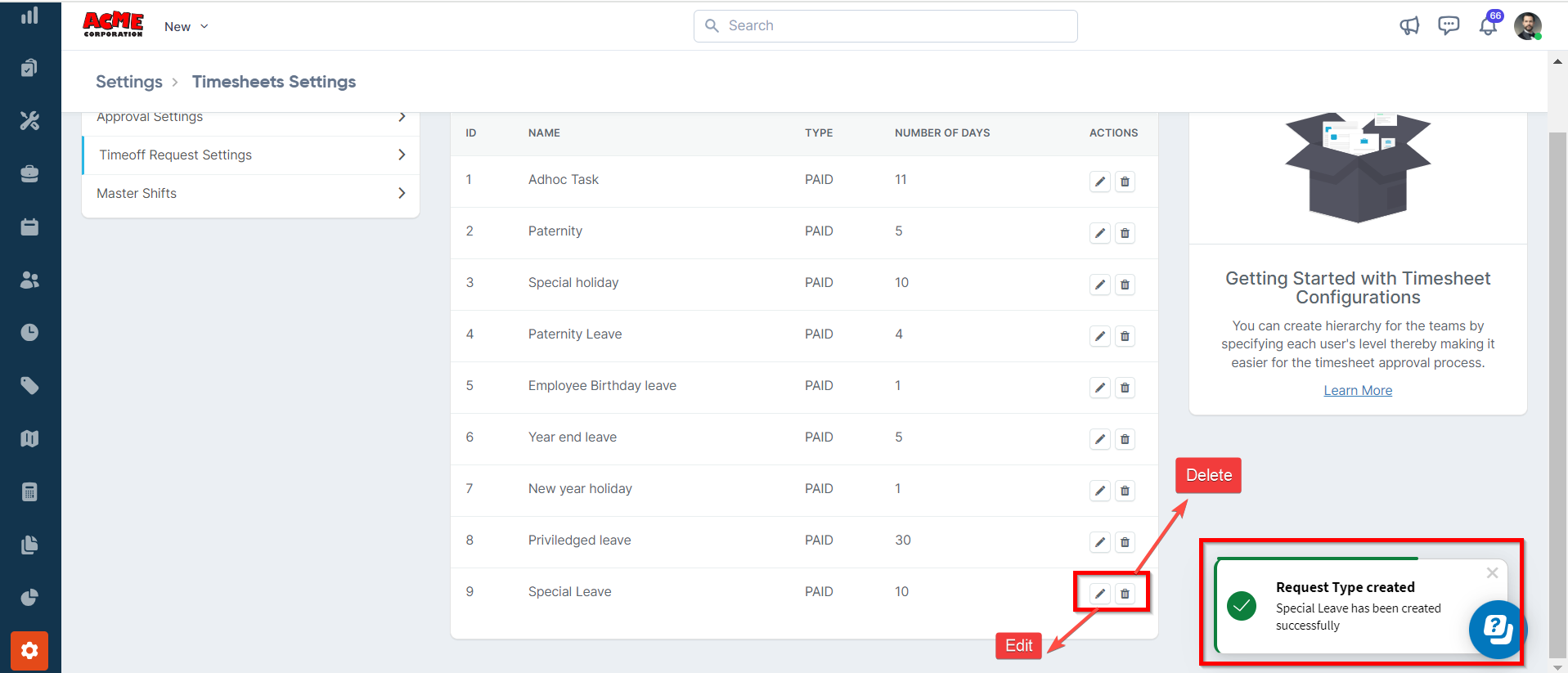1568x673 pixels.
Task: Open the user profile avatar
Action: 1527,26
